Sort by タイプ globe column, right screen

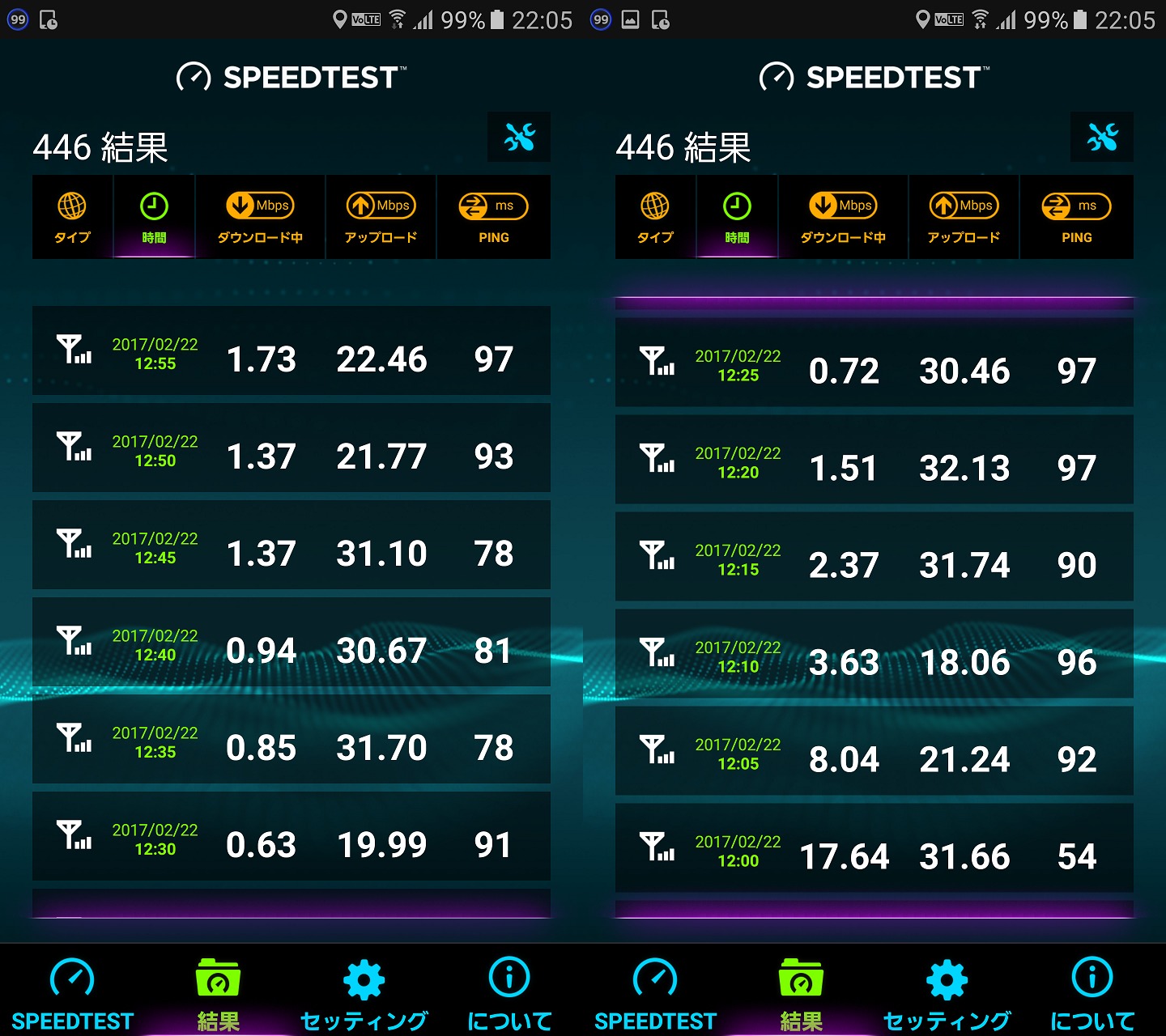656,217
